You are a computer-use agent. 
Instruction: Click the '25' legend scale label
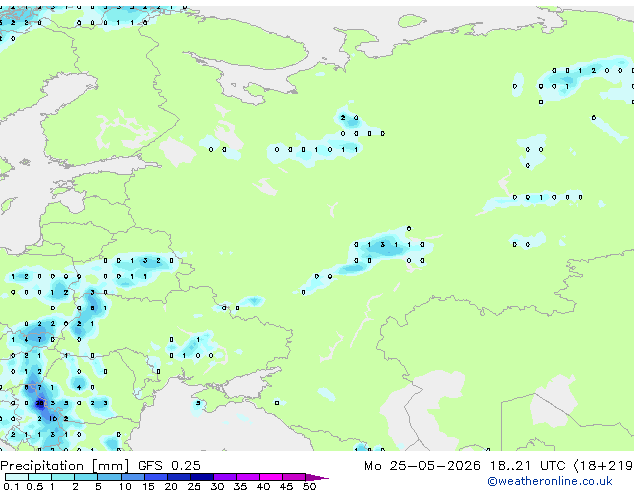[194, 486]
